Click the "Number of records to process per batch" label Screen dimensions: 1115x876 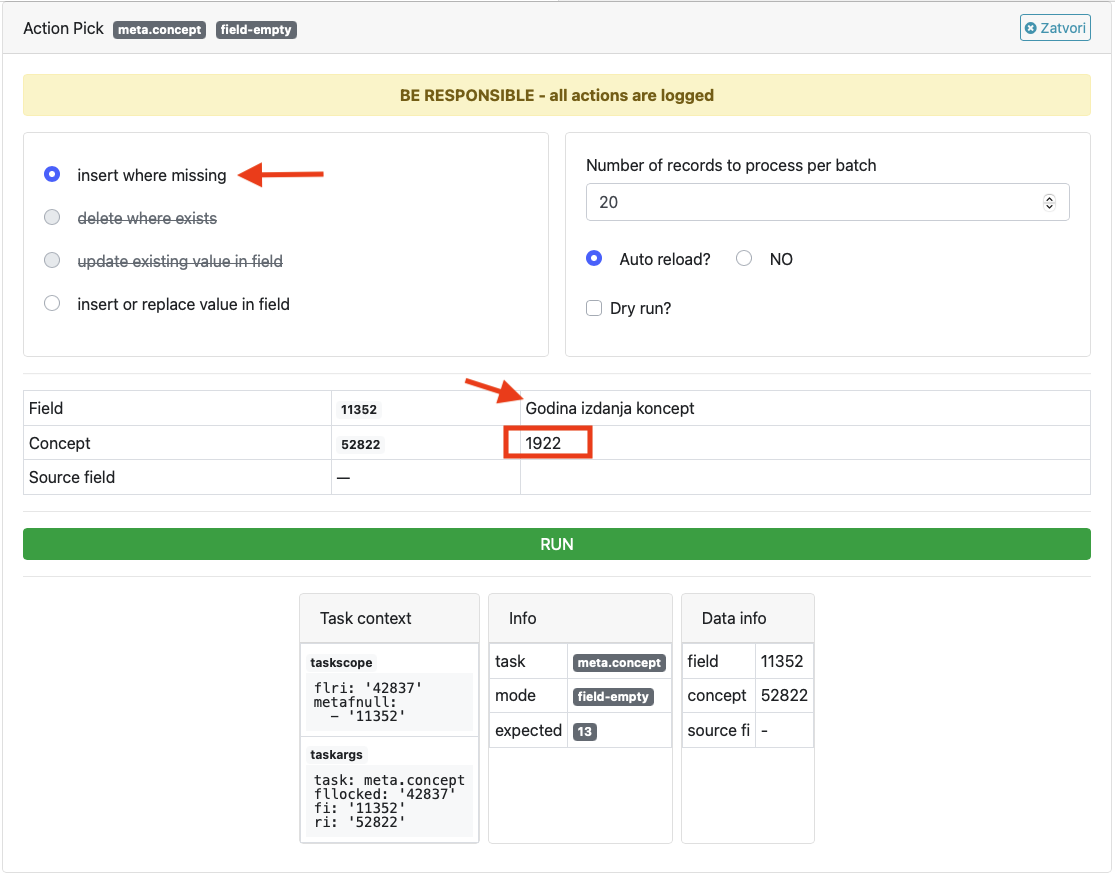731,165
